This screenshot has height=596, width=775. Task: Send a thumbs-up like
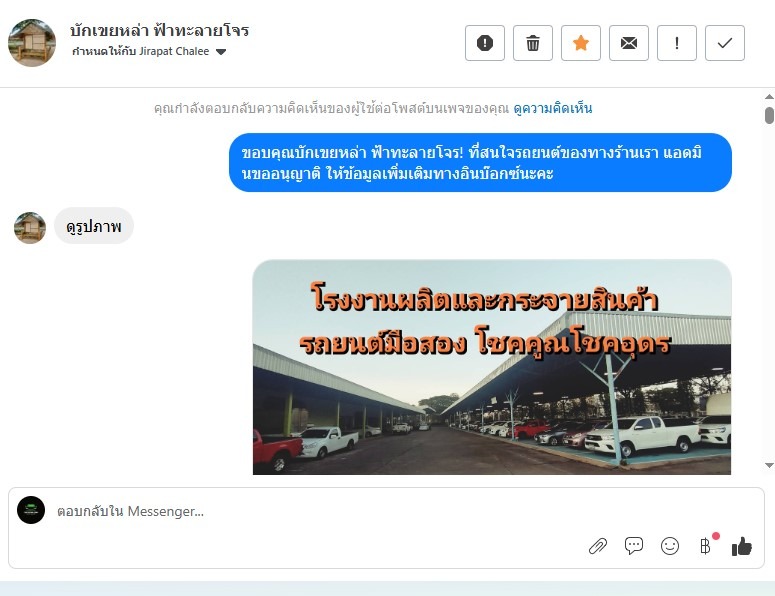click(x=742, y=546)
